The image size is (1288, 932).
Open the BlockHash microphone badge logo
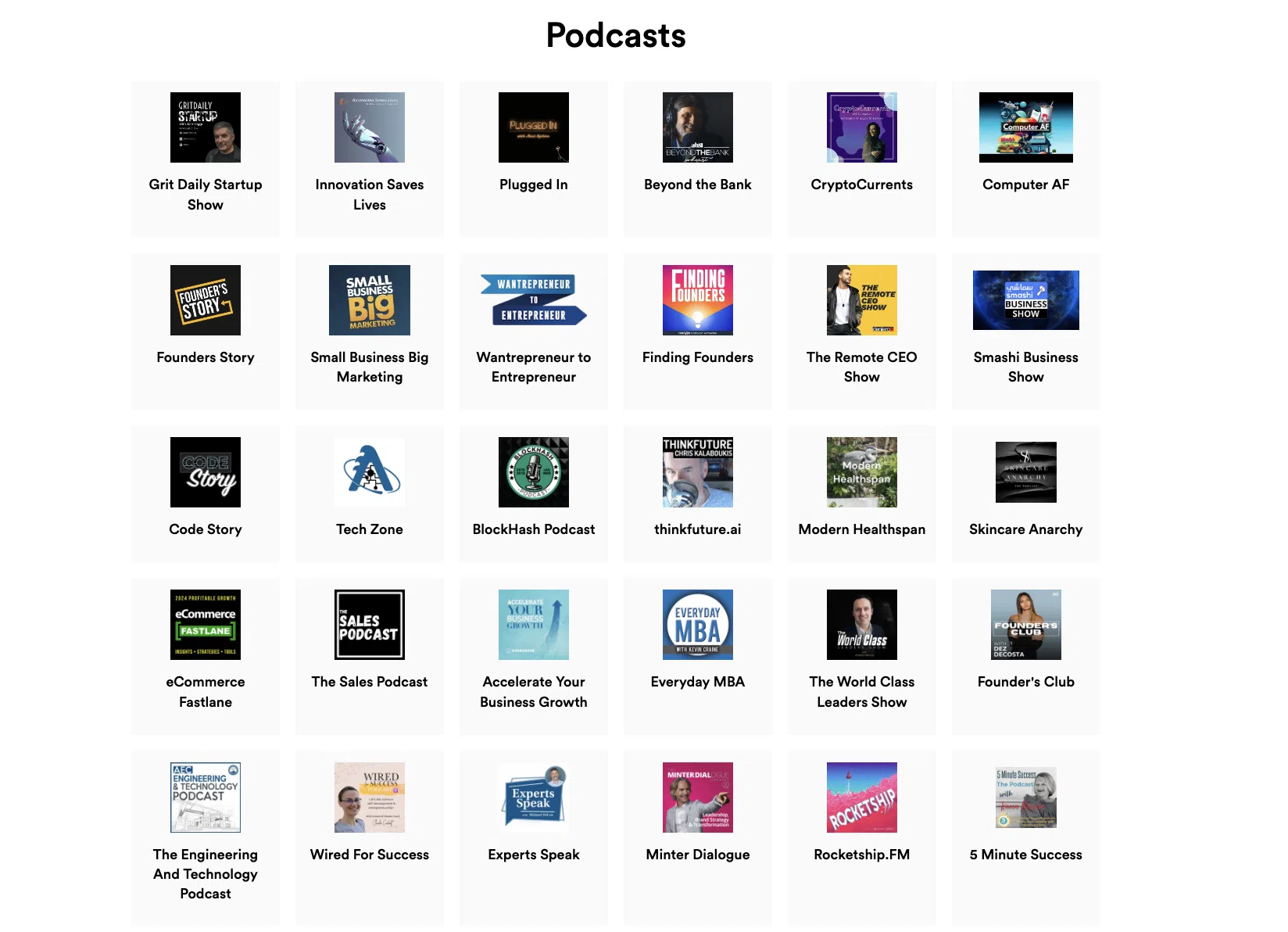tap(533, 472)
